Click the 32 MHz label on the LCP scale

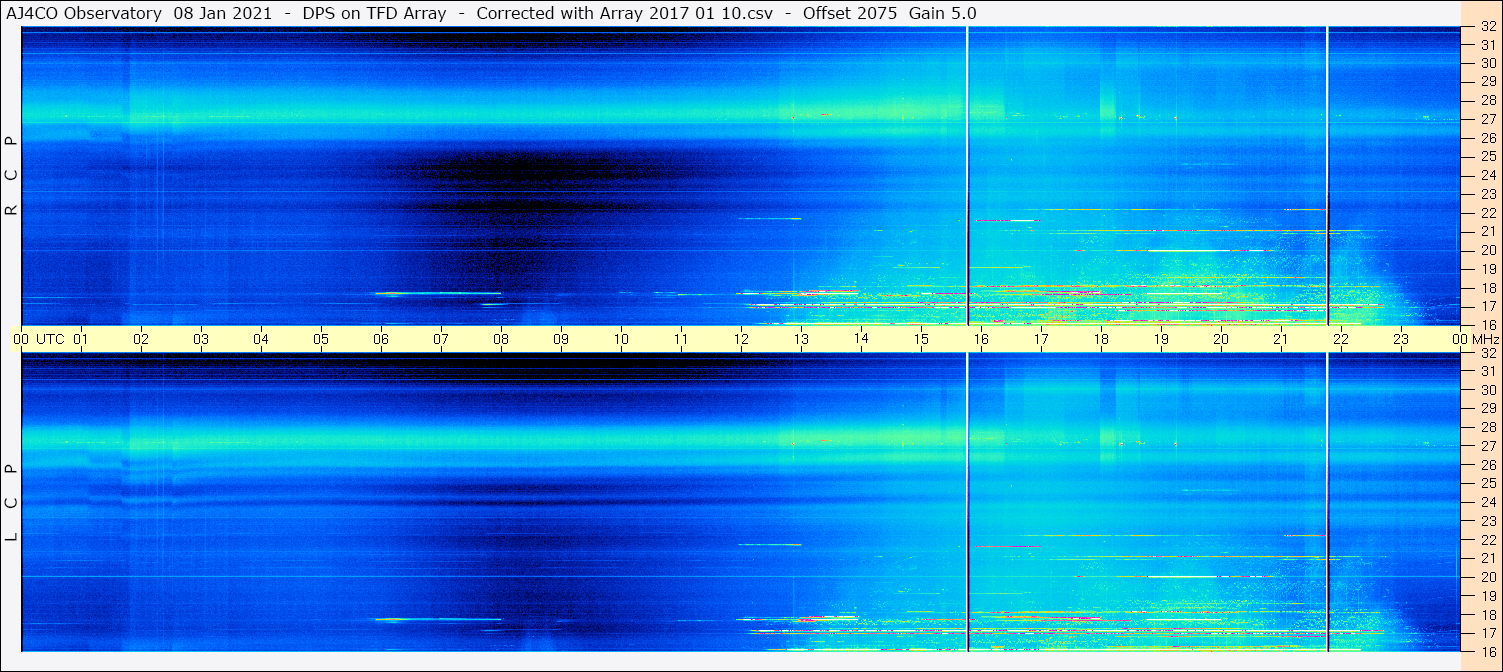pyautogui.click(x=1488, y=353)
